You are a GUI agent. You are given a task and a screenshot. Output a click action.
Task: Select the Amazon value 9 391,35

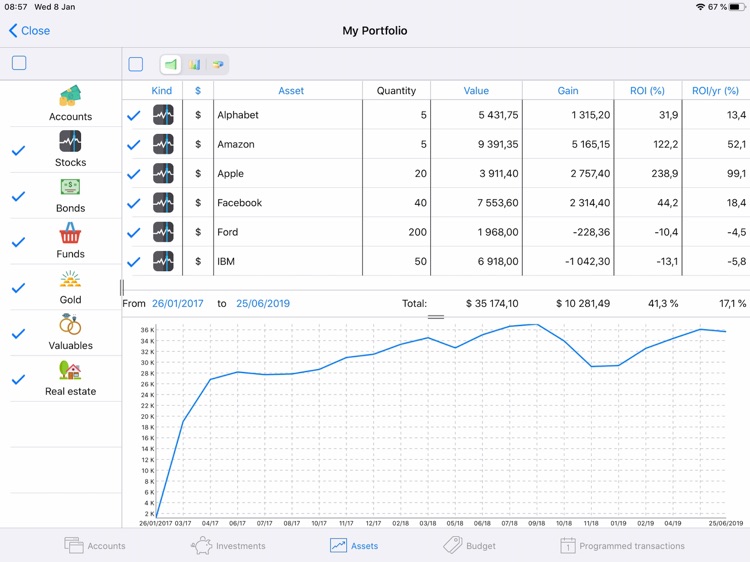click(498, 144)
